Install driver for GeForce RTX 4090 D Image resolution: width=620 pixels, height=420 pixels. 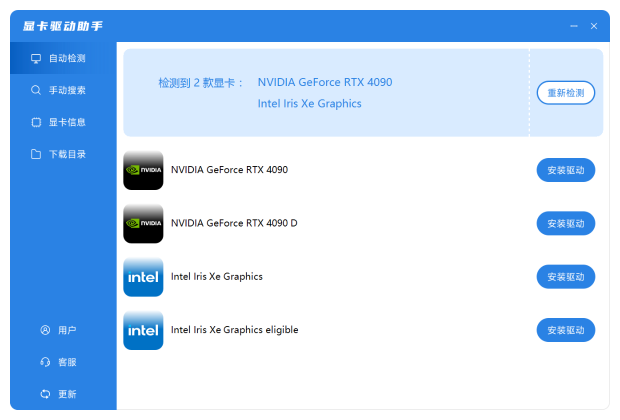pyautogui.click(x=566, y=223)
